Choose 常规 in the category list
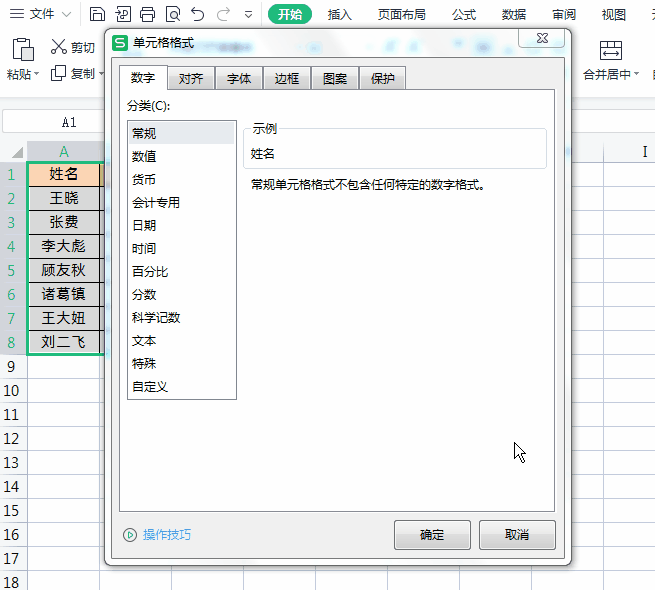This screenshot has width=655, height=590. (181, 133)
